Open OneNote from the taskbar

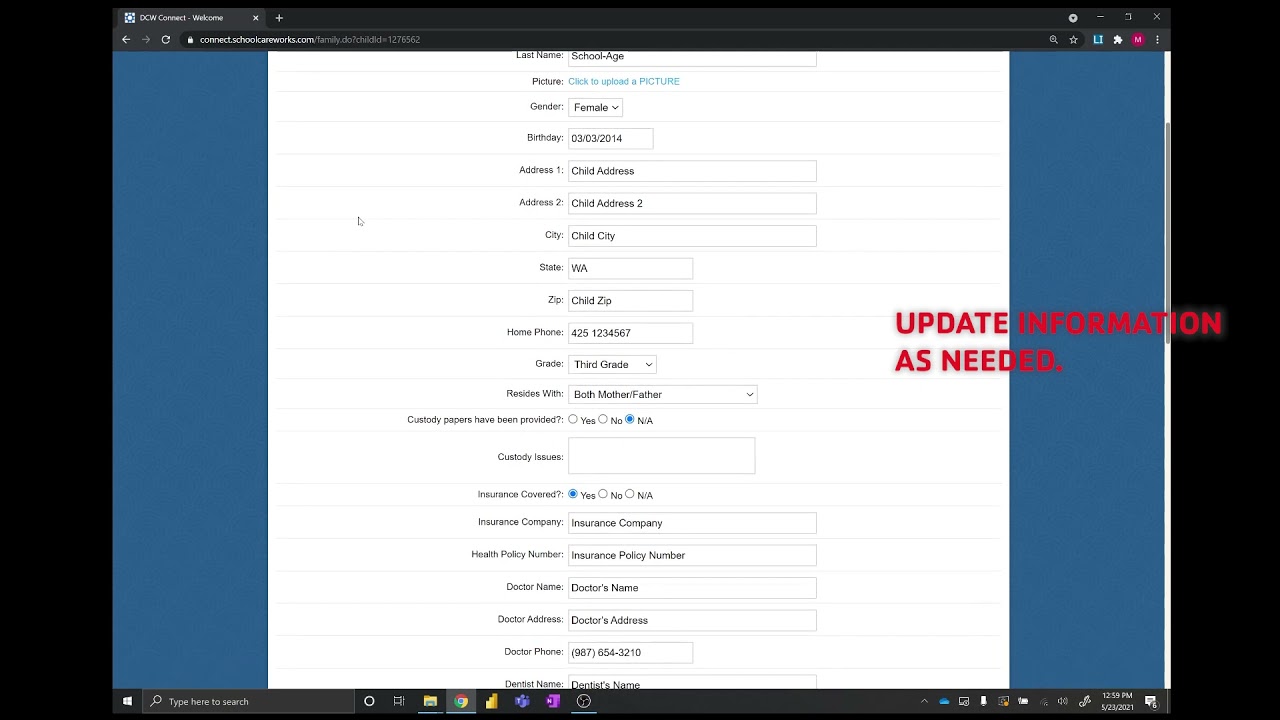pyautogui.click(x=553, y=702)
